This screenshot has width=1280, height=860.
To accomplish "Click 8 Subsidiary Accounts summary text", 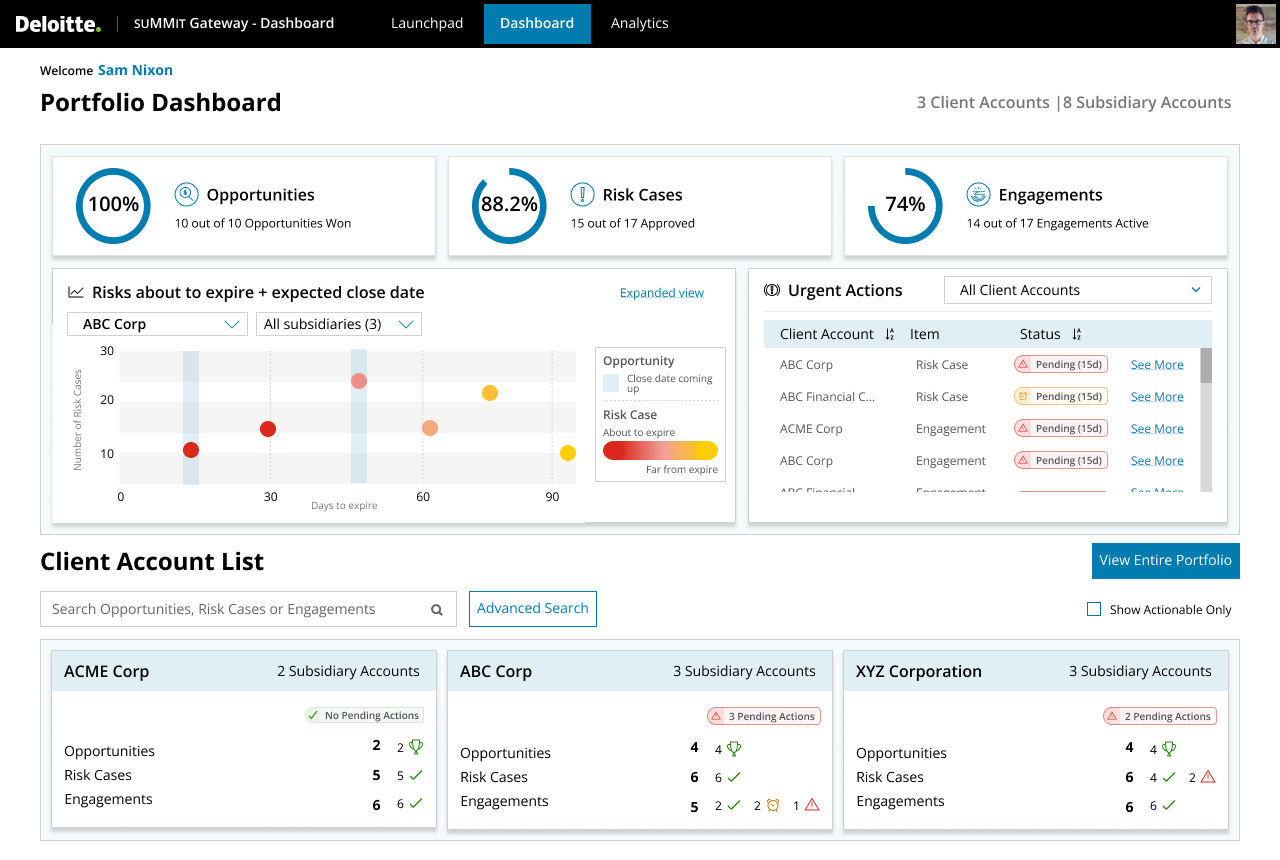I will (1147, 102).
